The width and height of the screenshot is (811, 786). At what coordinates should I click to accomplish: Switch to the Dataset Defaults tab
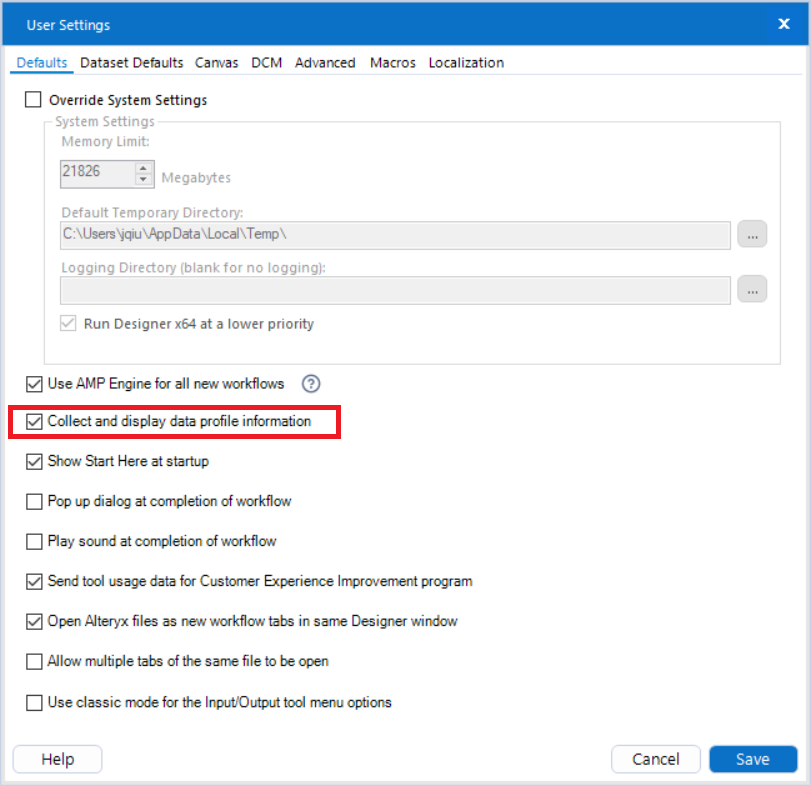click(131, 62)
